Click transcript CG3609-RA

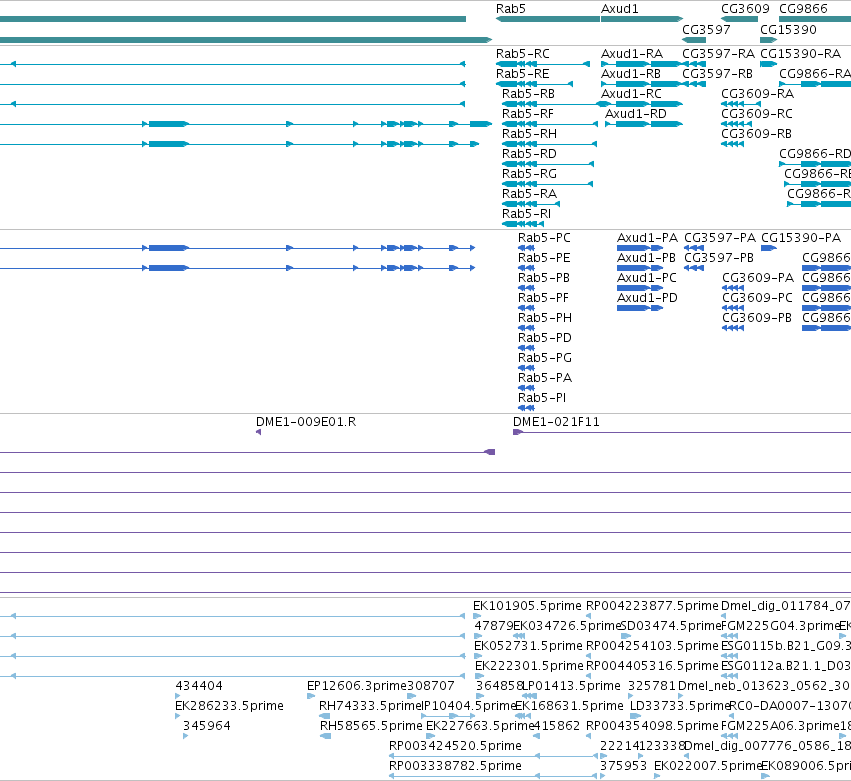758,94
